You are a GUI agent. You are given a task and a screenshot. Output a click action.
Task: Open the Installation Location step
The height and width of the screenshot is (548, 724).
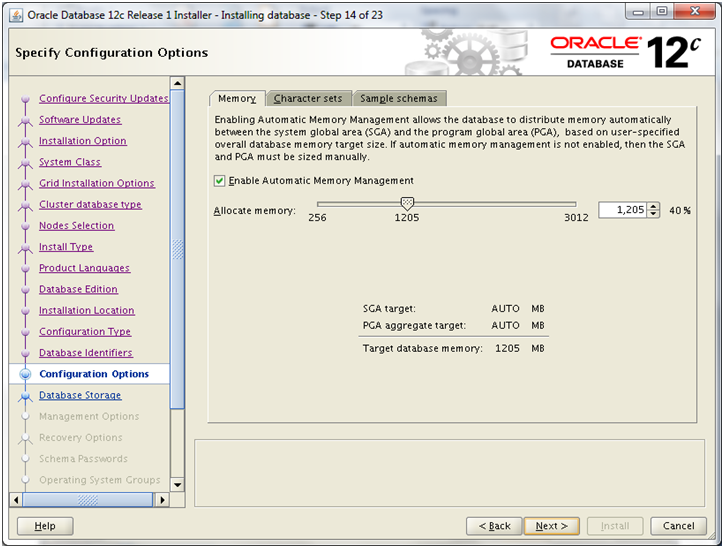tap(87, 311)
